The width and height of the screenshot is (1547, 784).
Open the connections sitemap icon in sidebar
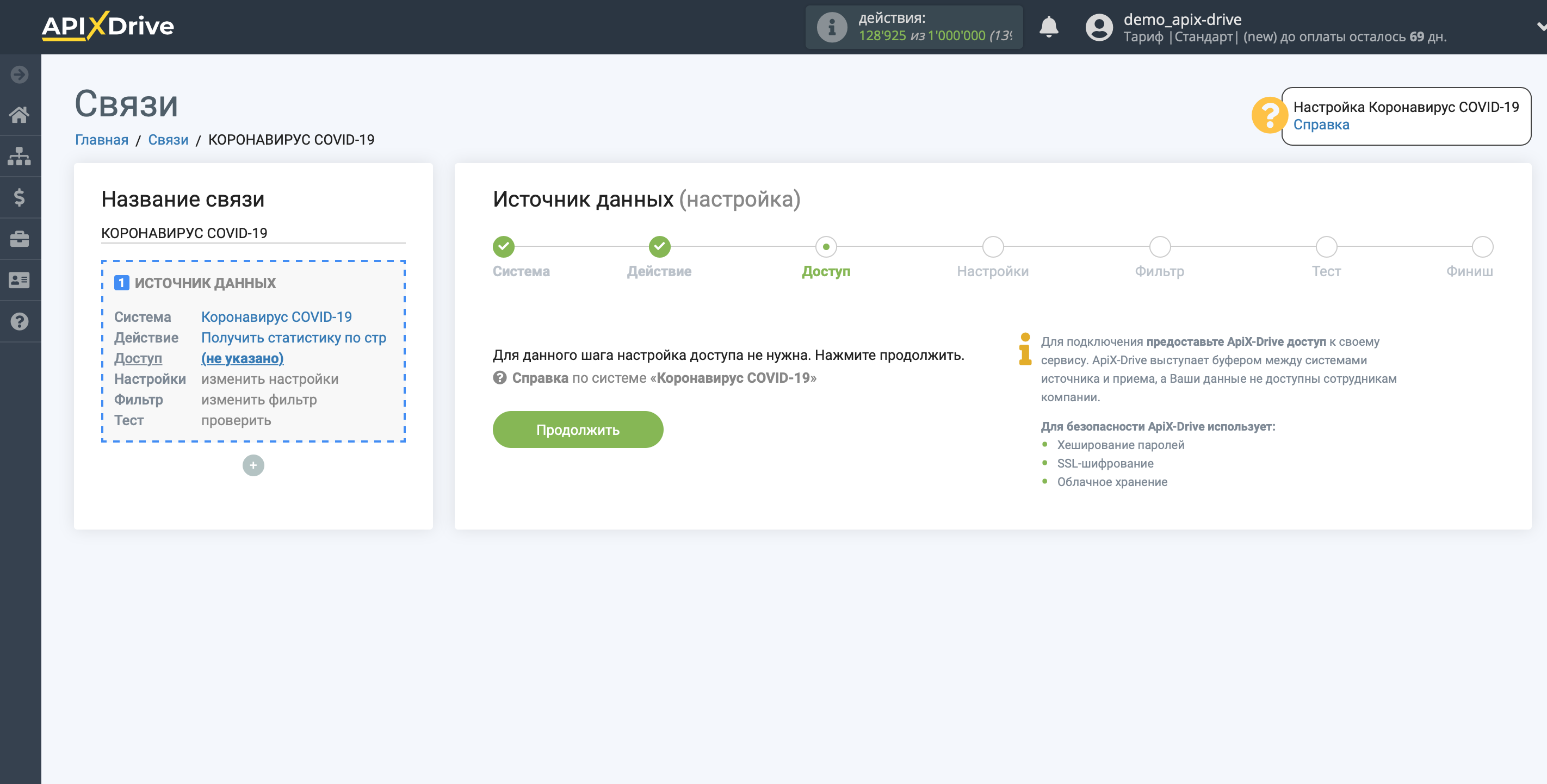(20, 156)
